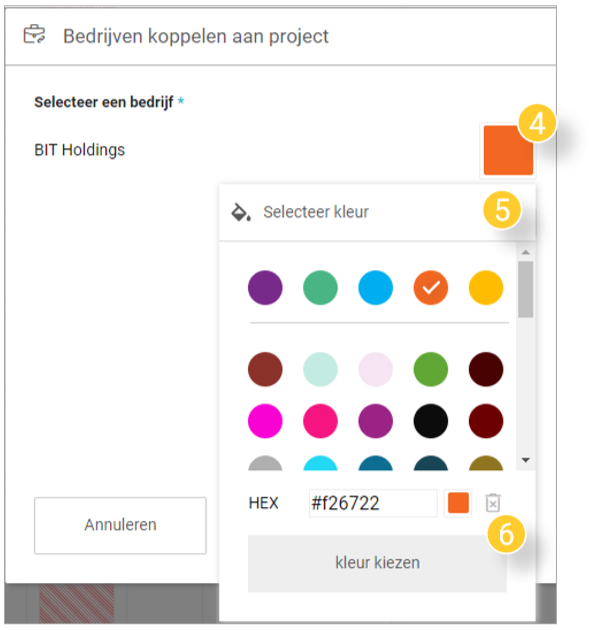Click the HEX input field with #f26722
The image size is (589, 630).
point(373,503)
